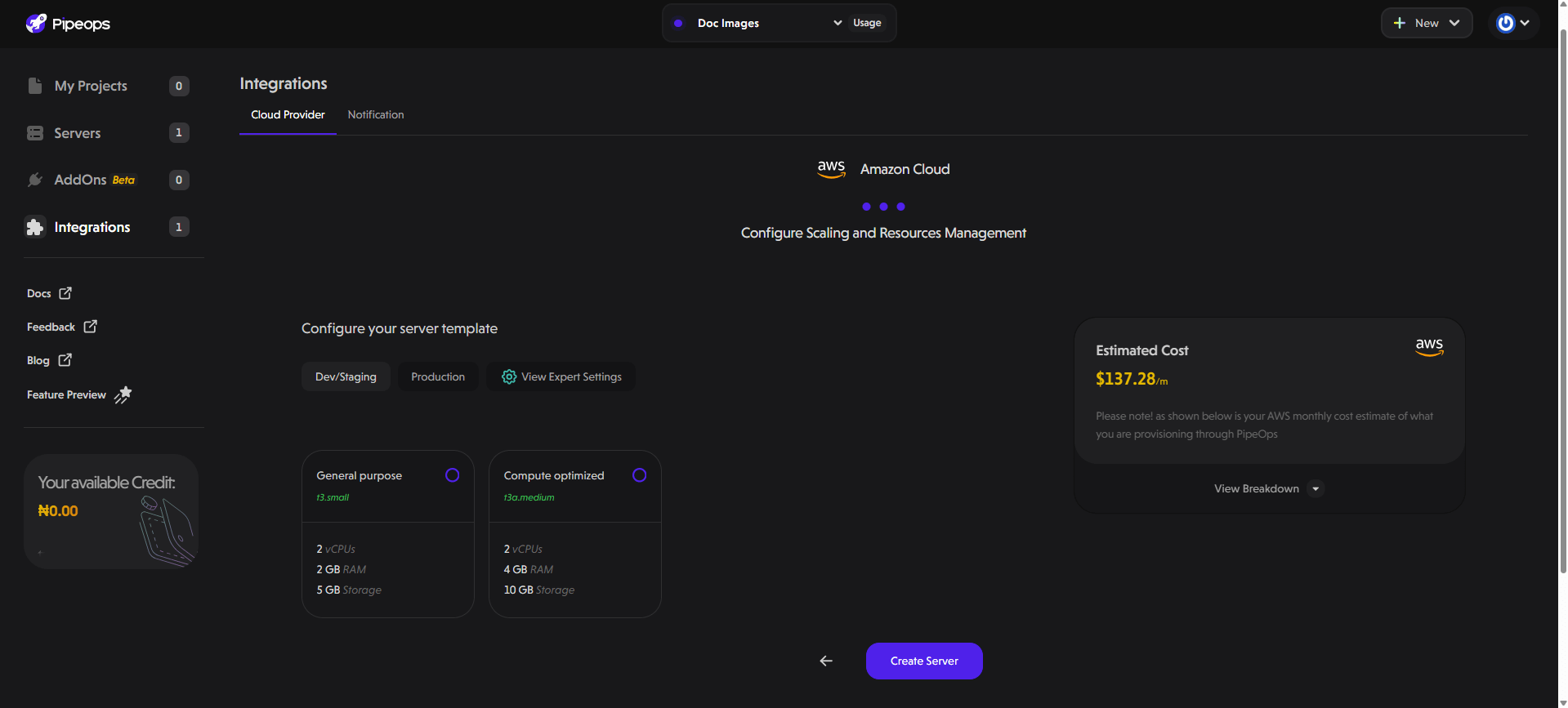
Task: Click the 10 GB Storage text
Action: [x=539, y=590]
